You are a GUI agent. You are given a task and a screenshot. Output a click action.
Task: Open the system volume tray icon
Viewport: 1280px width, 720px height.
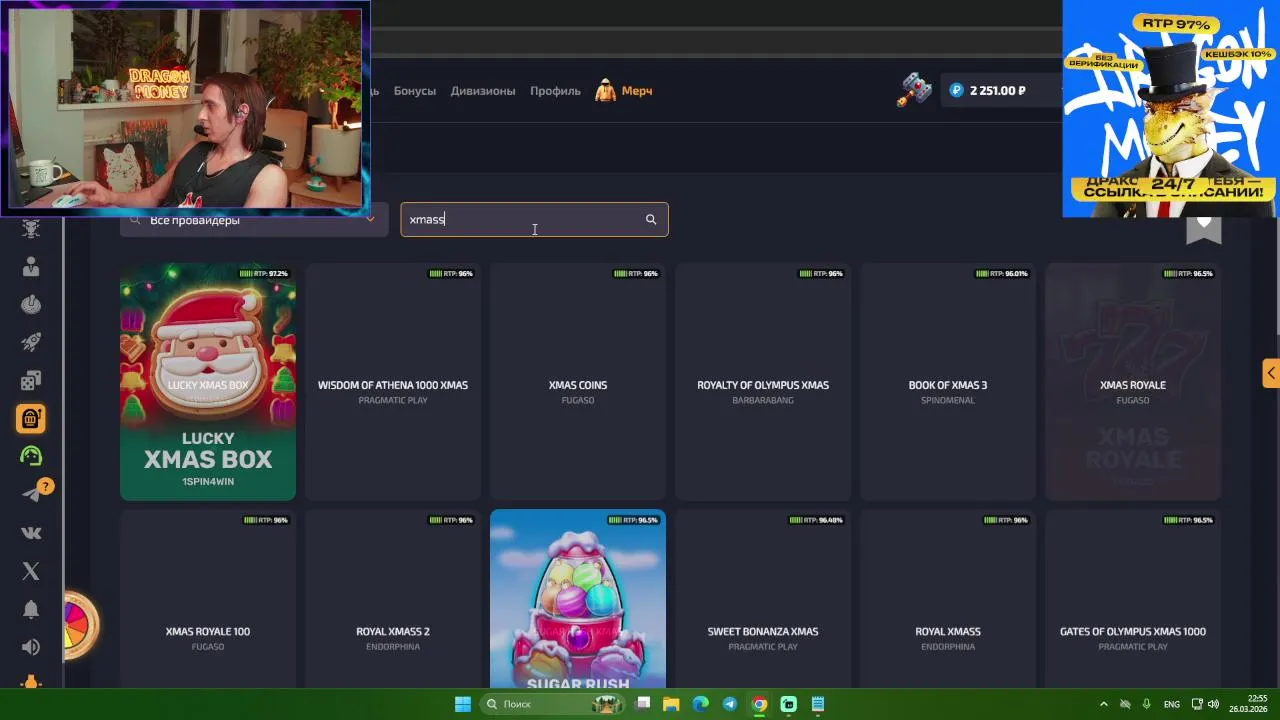pos(1213,704)
